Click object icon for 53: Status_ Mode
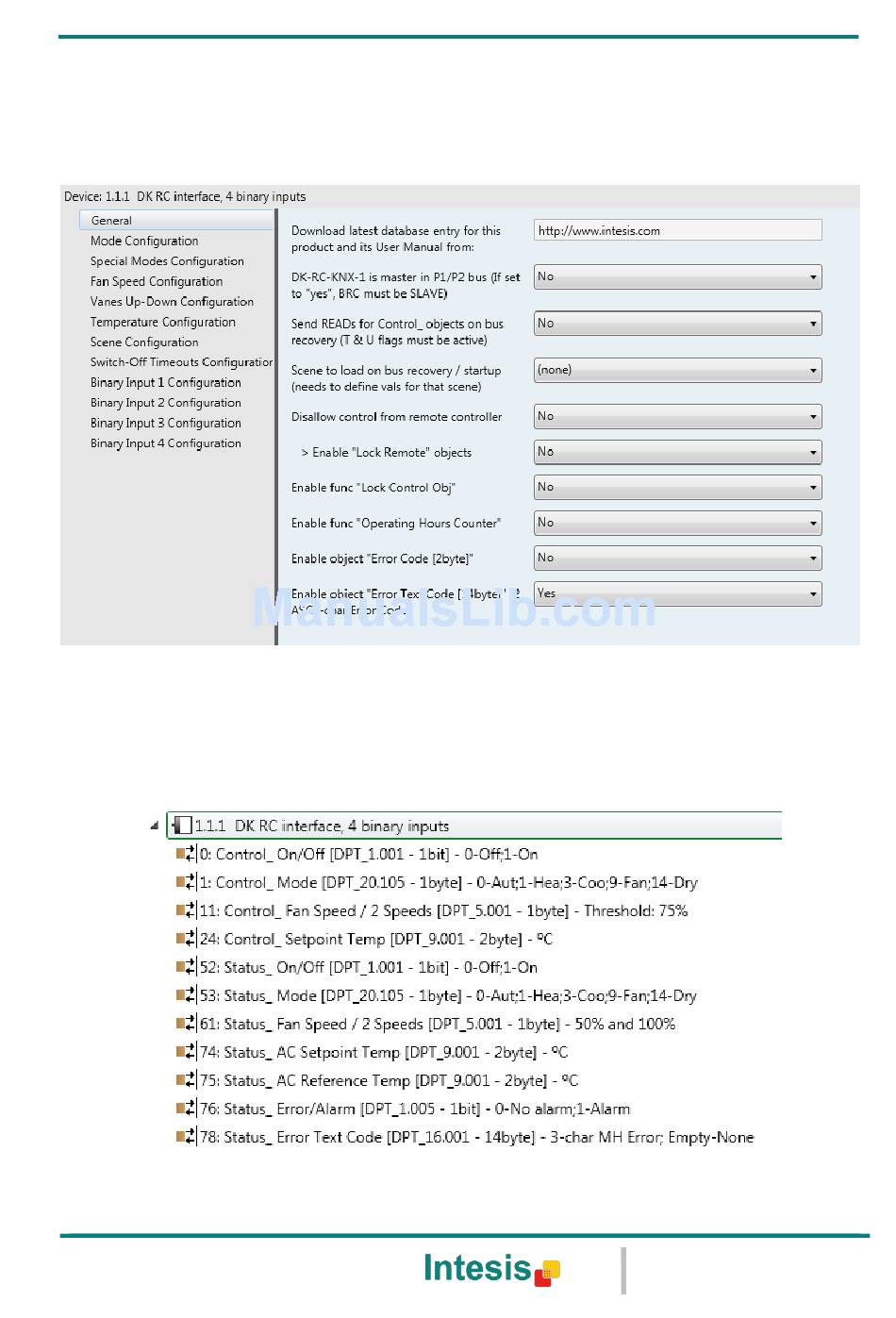Image resolution: width=896 pixels, height=1318 pixels. coord(186,996)
